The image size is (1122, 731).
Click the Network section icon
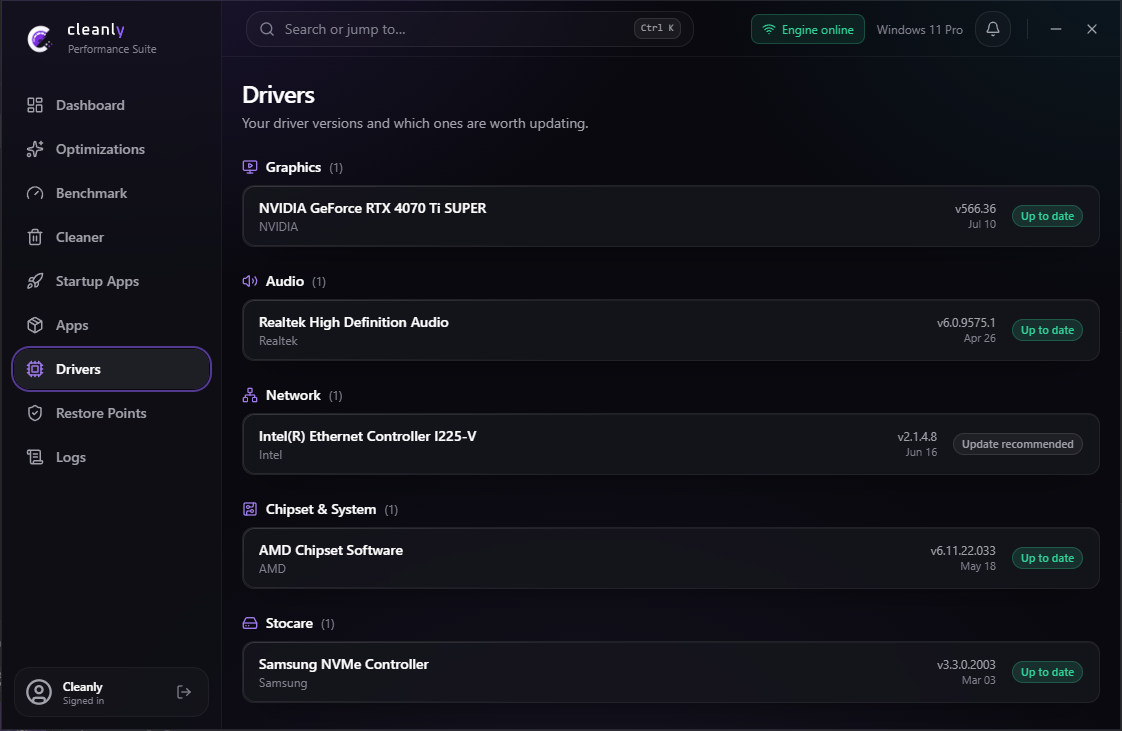point(250,395)
